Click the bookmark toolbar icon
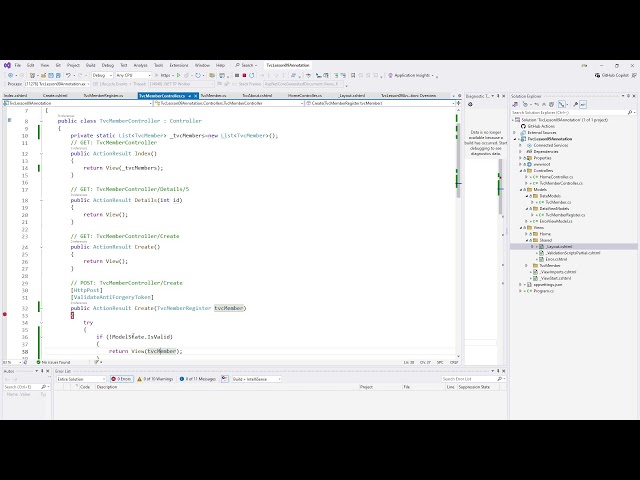The height and width of the screenshot is (480, 640). tap(353, 76)
